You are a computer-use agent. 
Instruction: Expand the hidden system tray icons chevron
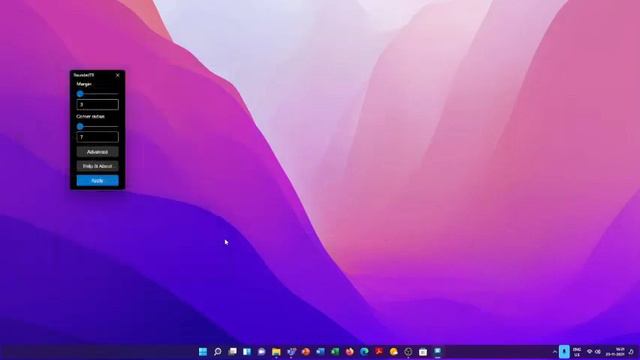[x=555, y=352]
